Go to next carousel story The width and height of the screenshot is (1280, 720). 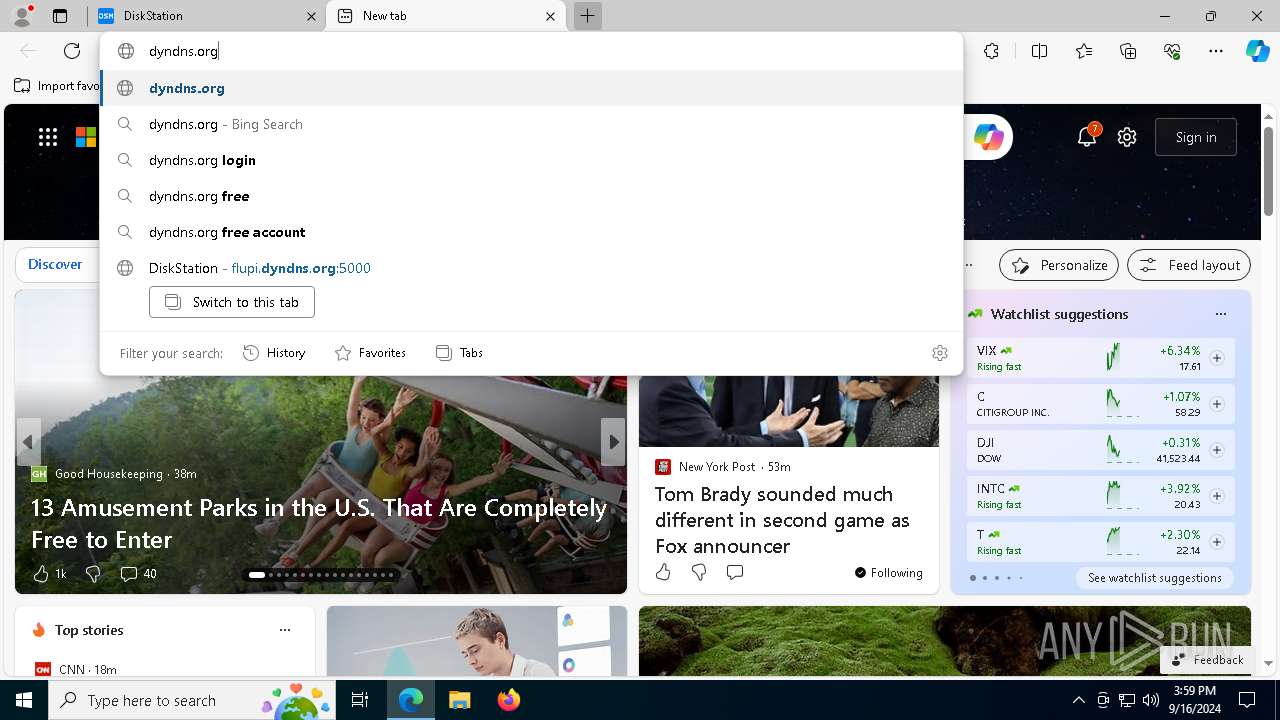(613, 442)
